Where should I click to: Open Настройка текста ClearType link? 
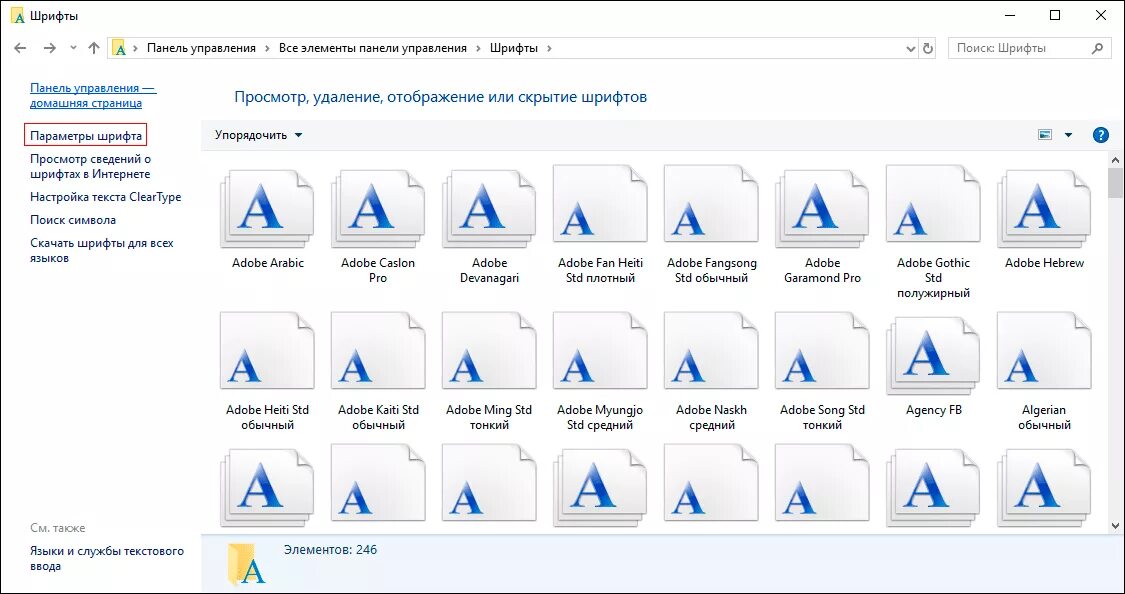pos(105,197)
